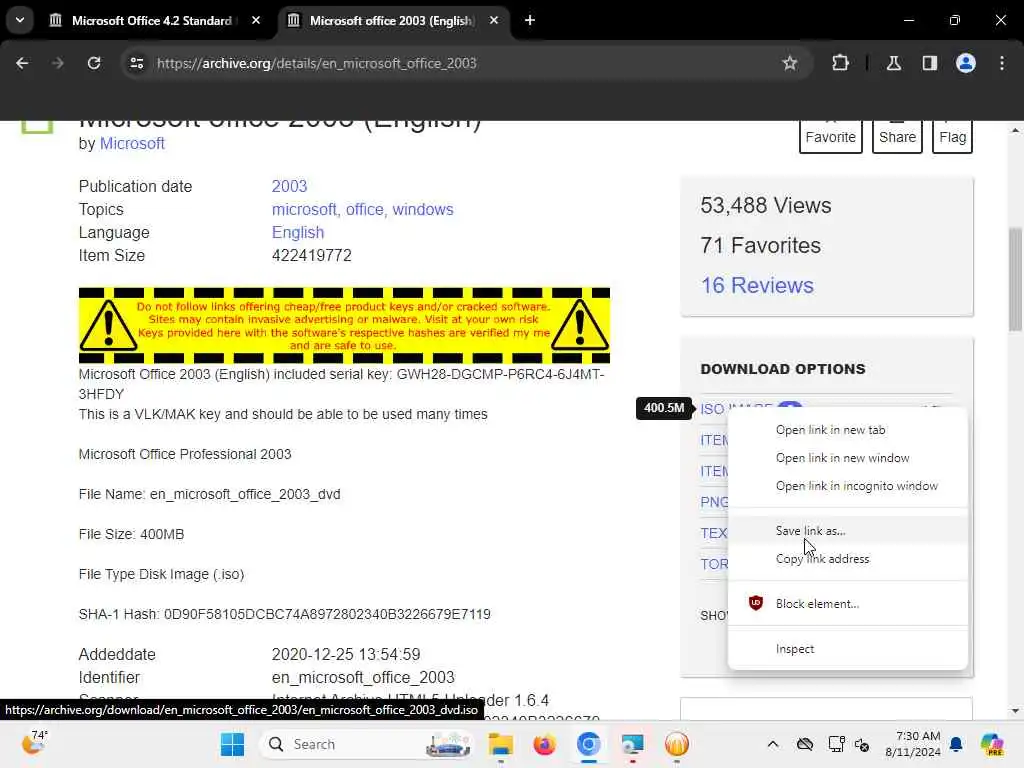Click the yellow warning banner image
The height and width of the screenshot is (768, 1024).
point(344,325)
